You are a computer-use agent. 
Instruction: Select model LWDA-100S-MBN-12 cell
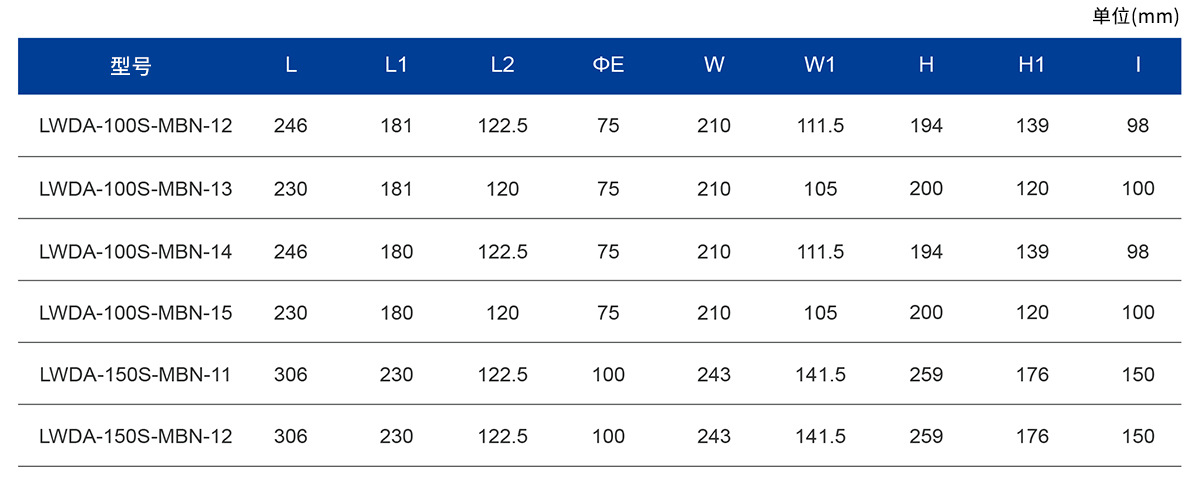136,126
